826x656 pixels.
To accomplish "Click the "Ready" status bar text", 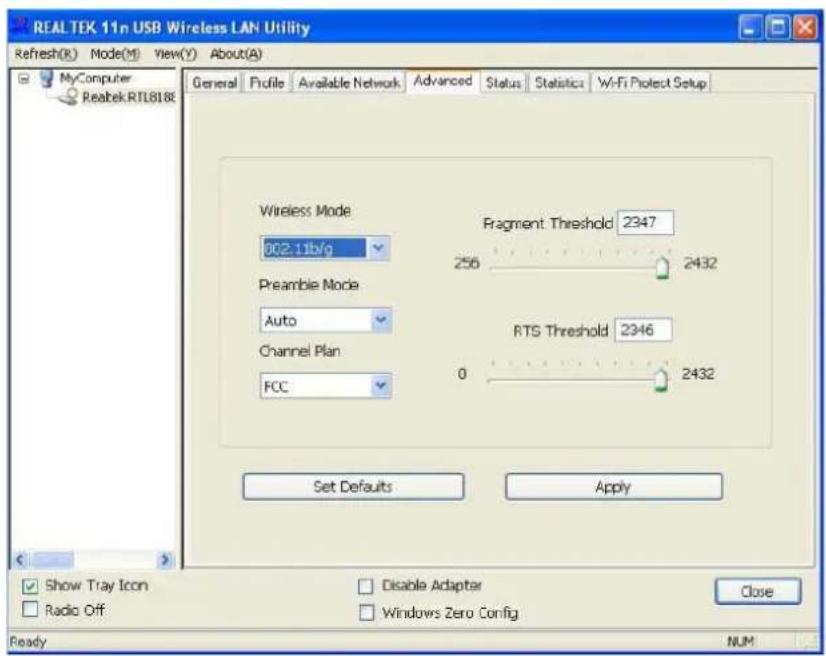I will [28, 641].
